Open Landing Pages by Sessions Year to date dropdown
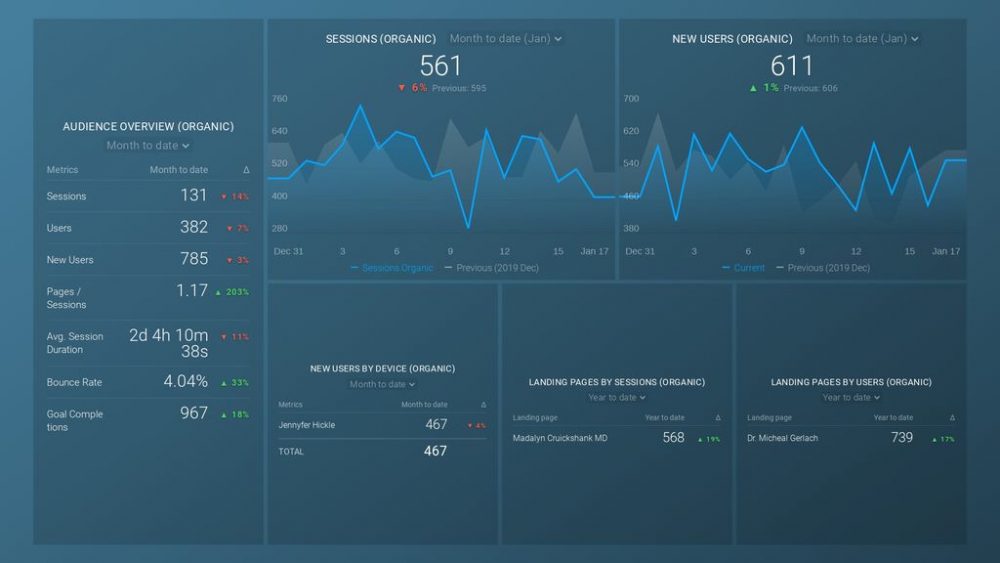1000x563 pixels. 616,398
